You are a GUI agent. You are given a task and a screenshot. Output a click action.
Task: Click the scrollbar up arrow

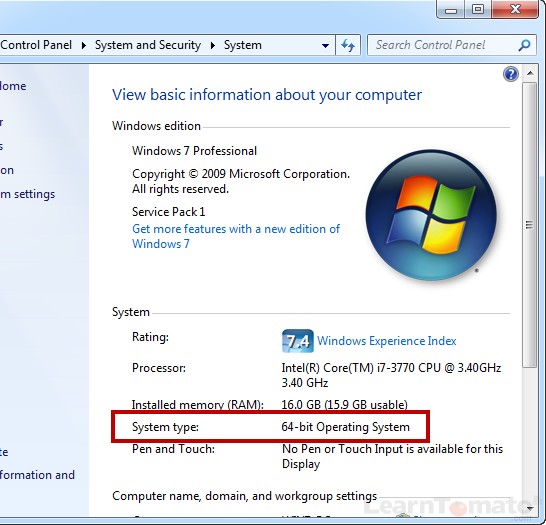click(530, 73)
